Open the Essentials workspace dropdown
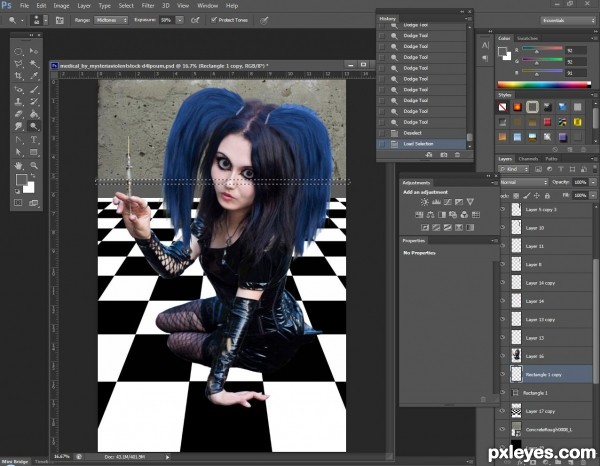The width and height of the screenshot is (600, 466). point(568,20)
